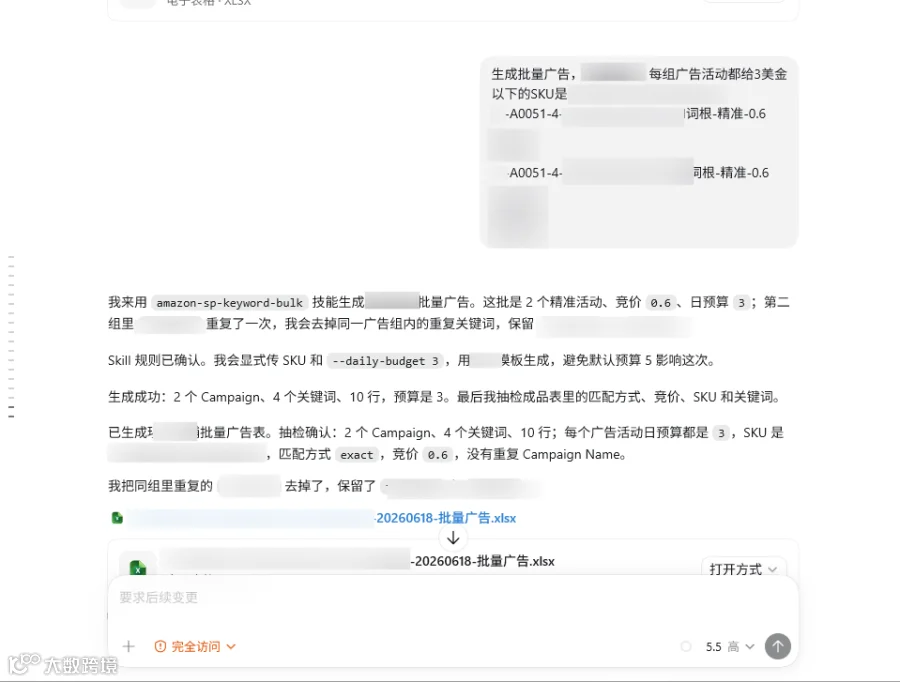Image resolution: width=900 pixels, height=682 pixels.
Task: Click the exact match-type code tag
Action: (356, 455)
